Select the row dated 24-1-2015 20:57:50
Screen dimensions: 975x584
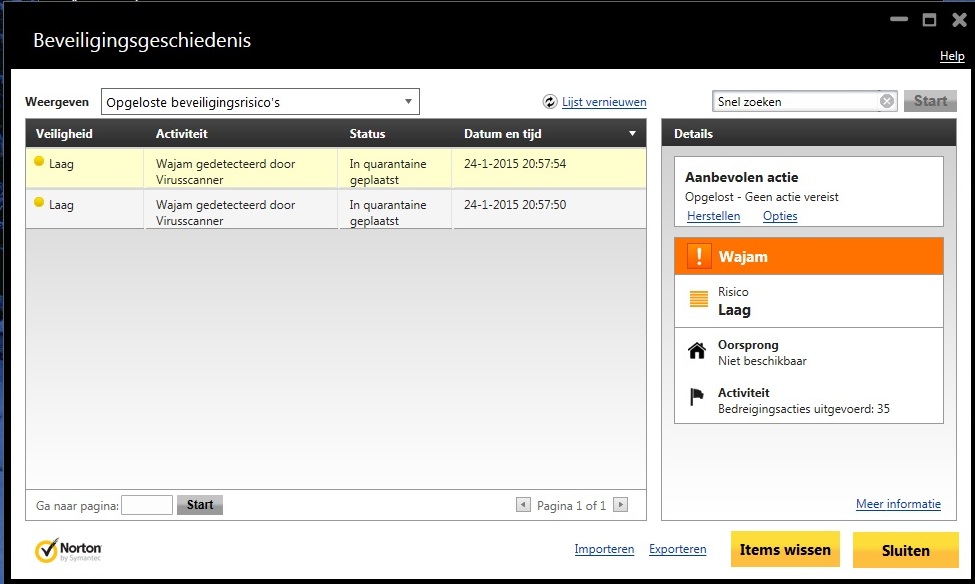point(336,209)
